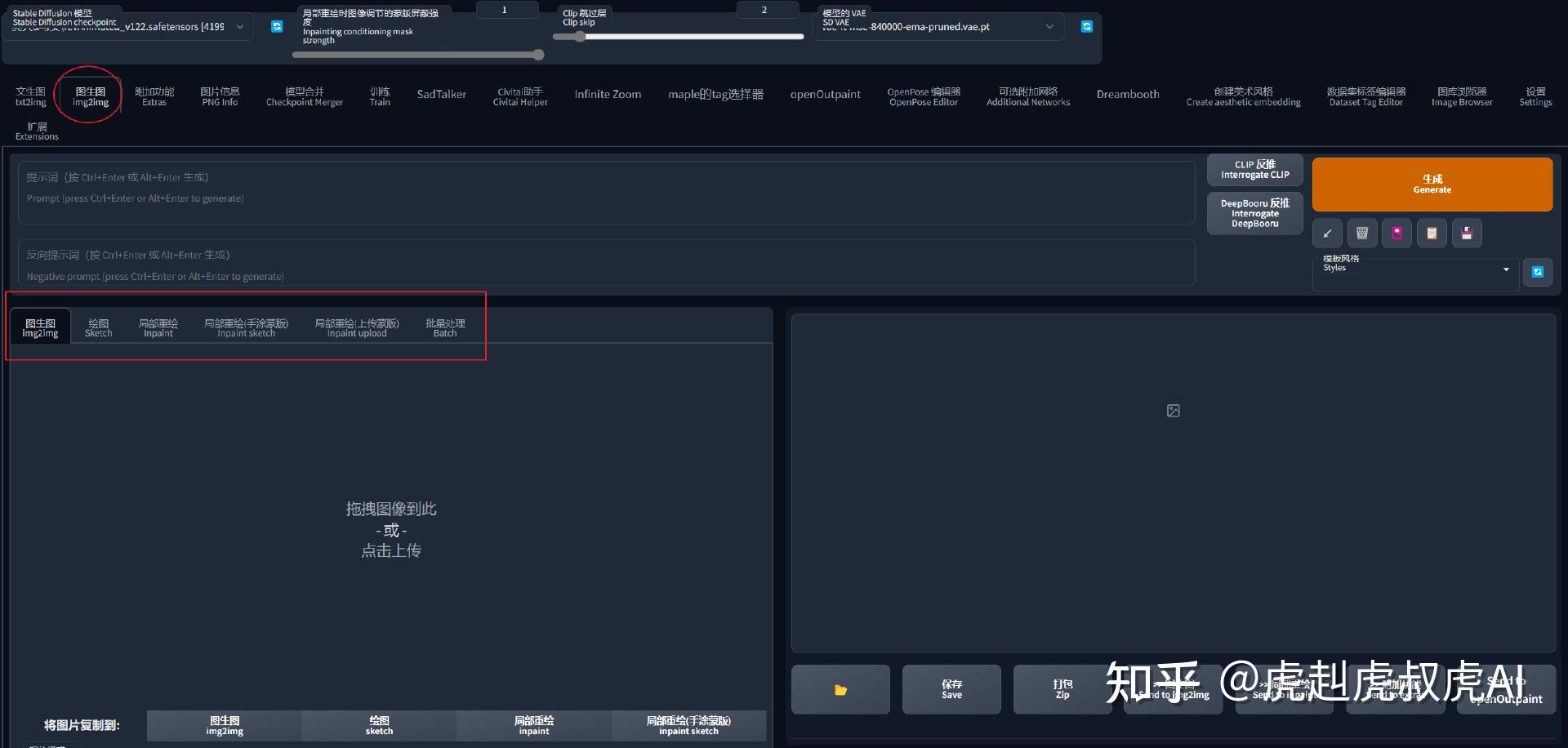Viewport: 1568px width, 748px height.
Task: Open the Stable Diffusion checkpoint dropdown
Action: tap(127, 27)
